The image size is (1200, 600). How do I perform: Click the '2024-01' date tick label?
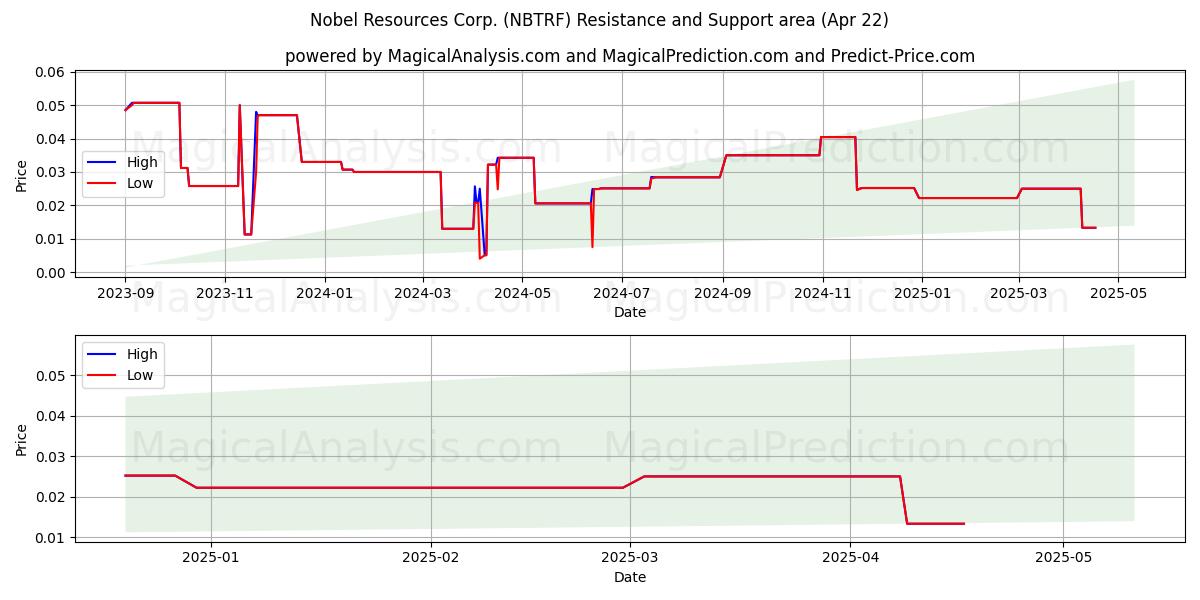tap(324, 295)
